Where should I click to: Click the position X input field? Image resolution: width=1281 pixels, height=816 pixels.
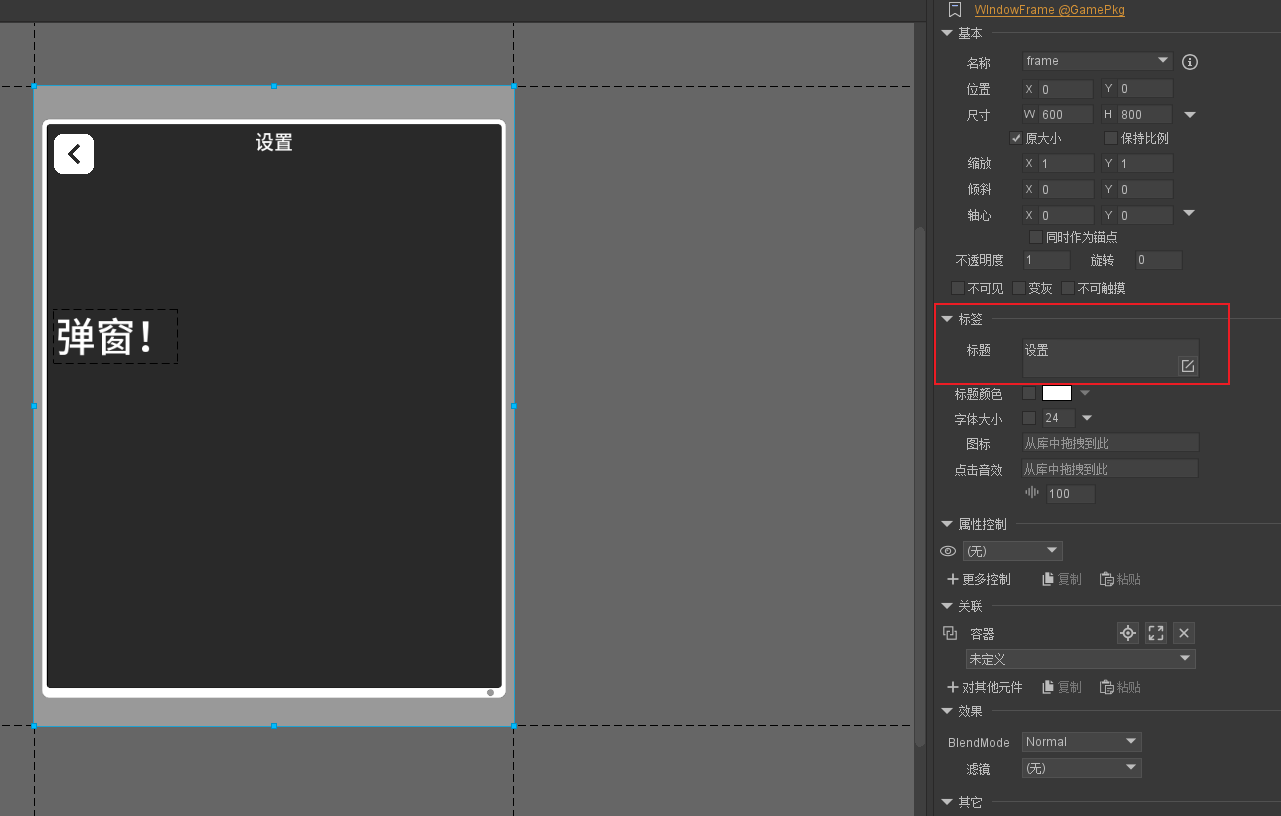[1066, 89]
